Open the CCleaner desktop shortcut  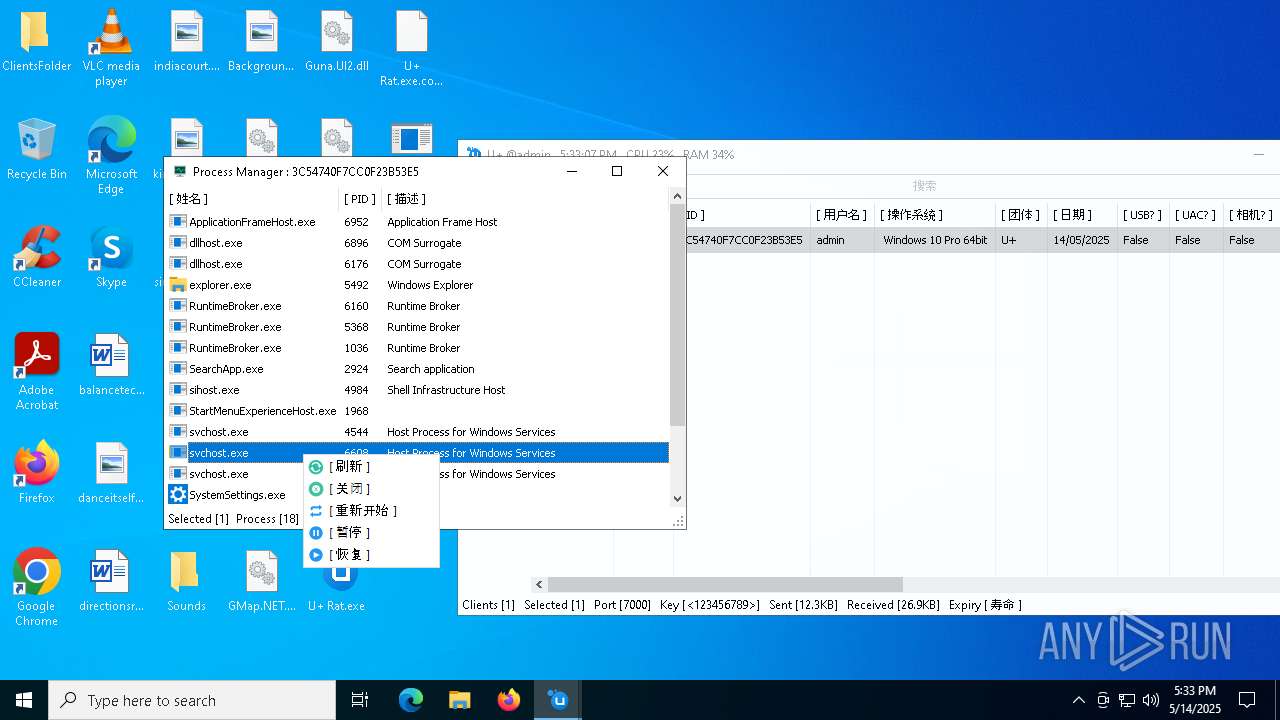(36, 258)
